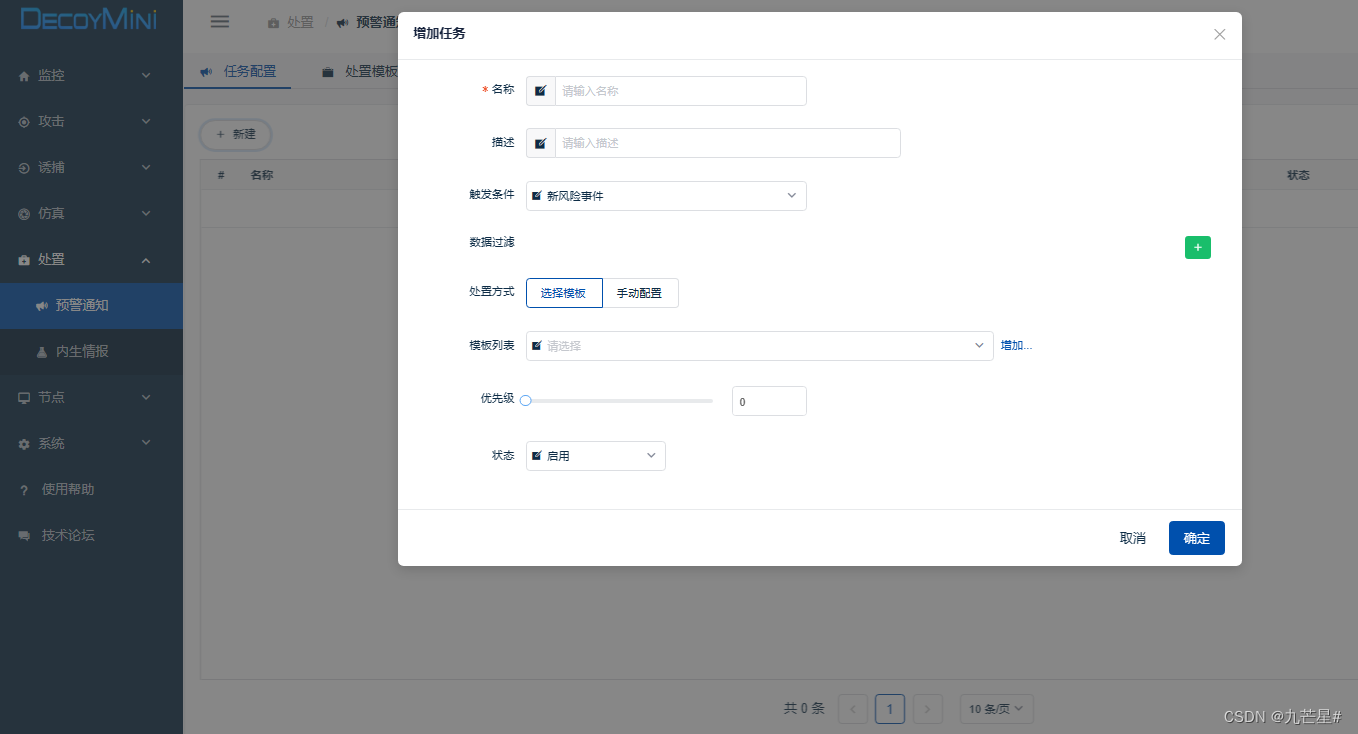This screenshot has width=1358, height=734.
Task: Open 使用帮助 in the sidebar
Action: tap(91, 490)
